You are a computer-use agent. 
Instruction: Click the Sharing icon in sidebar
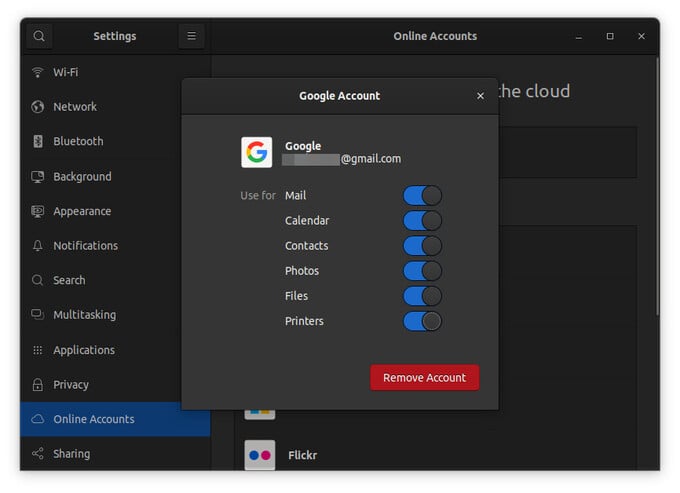pyautogui.click(x=38, y=454)
